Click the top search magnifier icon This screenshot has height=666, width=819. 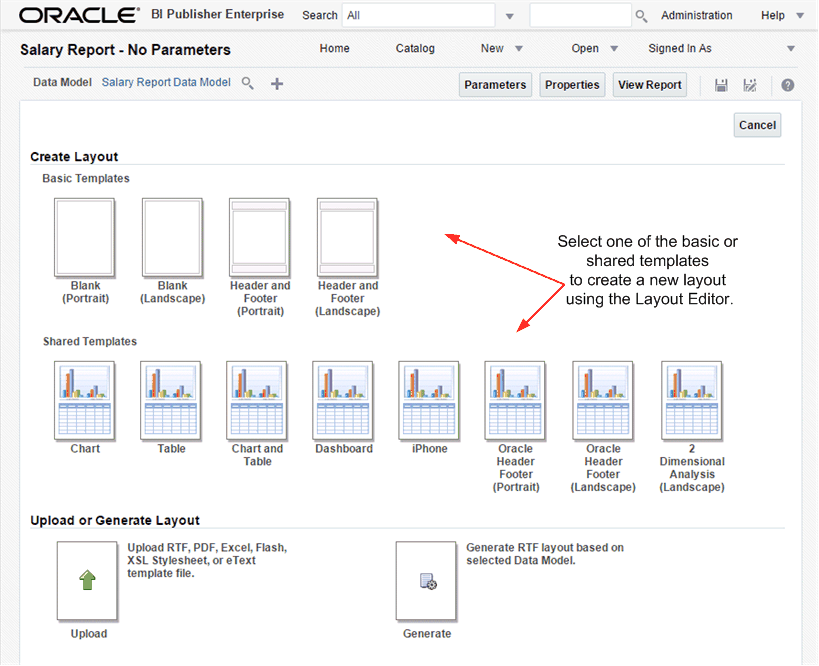[x=641, y=16]
